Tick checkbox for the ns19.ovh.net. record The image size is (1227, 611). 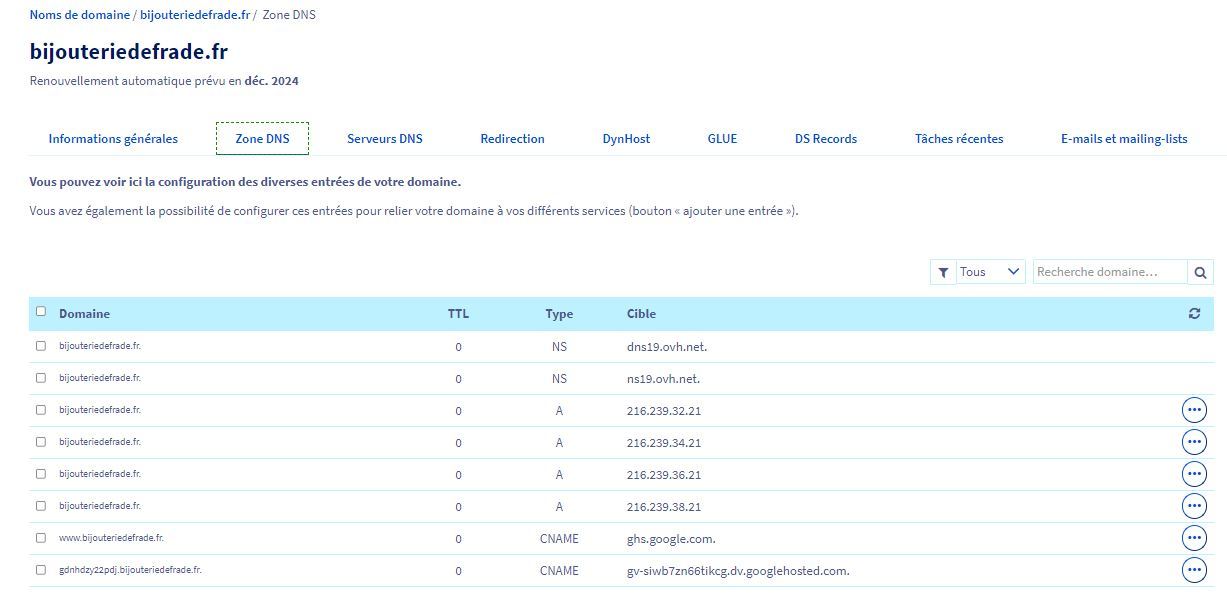(x=41, y=378)
